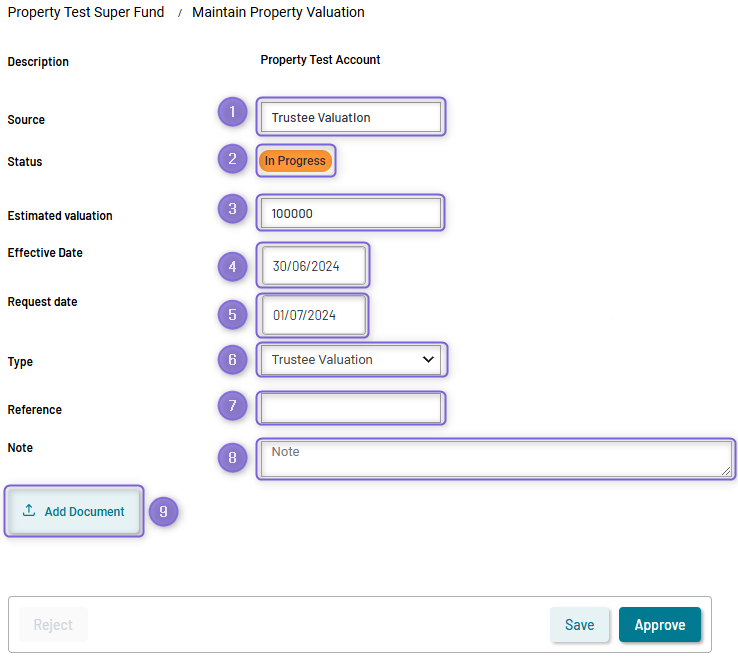This screenshot has height=658, width=738.
Task: Select the Trustee Valuation Type combo box
Action: 351,360
